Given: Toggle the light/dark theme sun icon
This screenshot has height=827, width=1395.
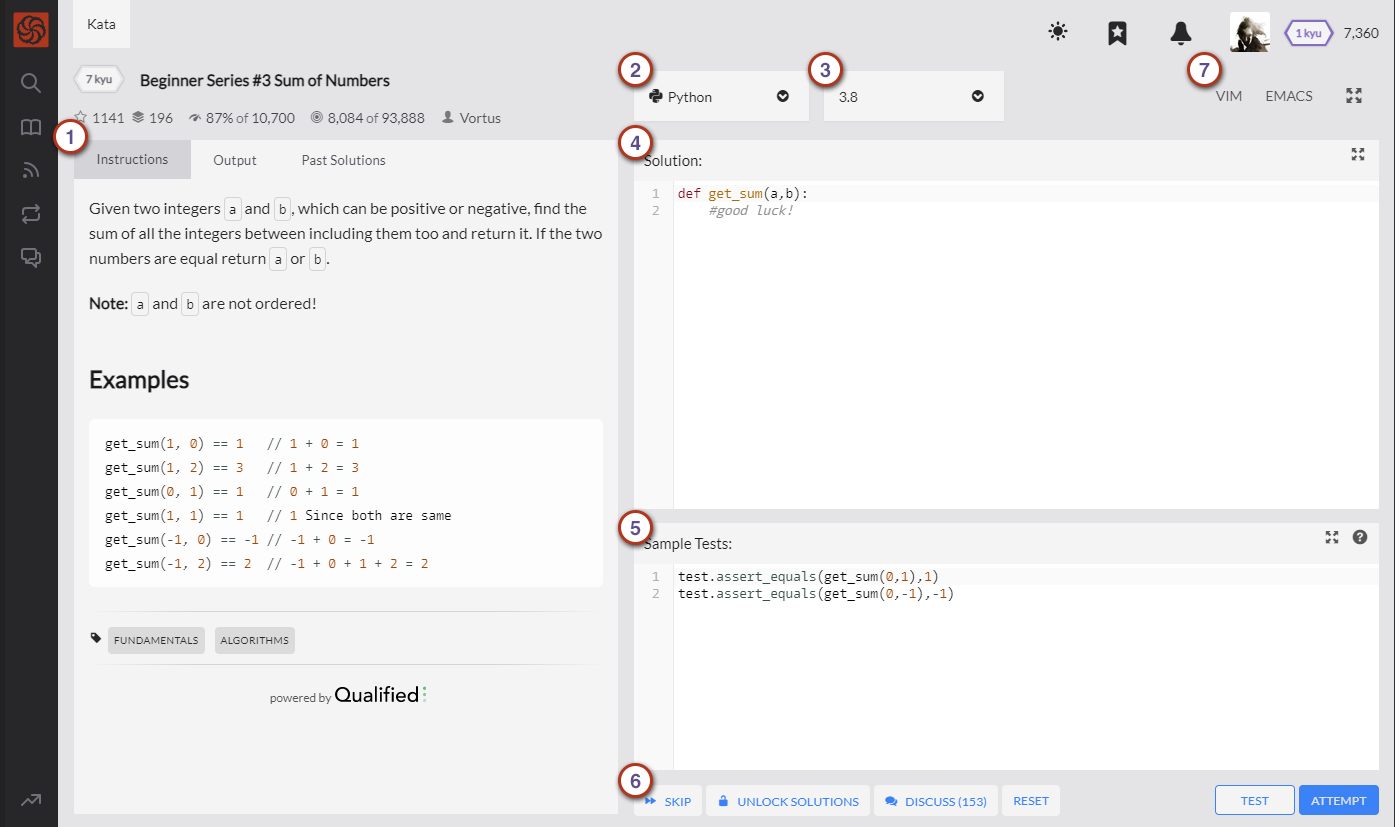Looking at the screenshot, I should 1058,32.
